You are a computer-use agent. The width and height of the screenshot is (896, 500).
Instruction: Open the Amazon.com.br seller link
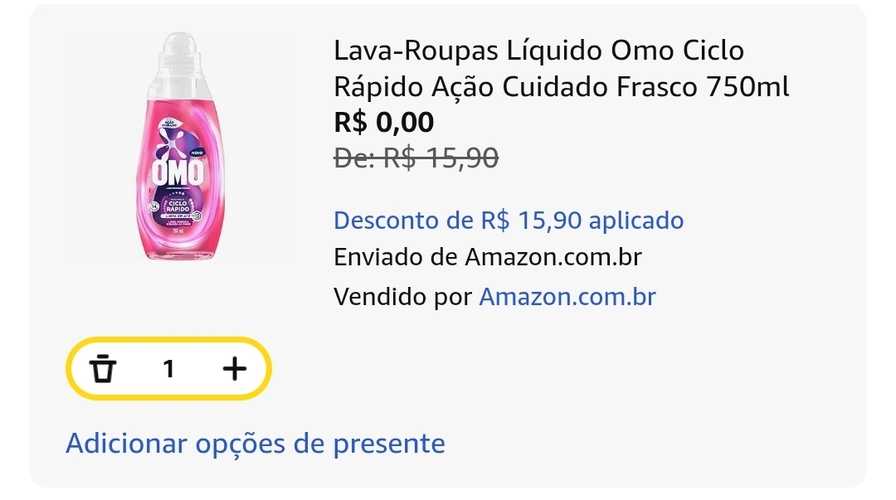click(567, 296)
